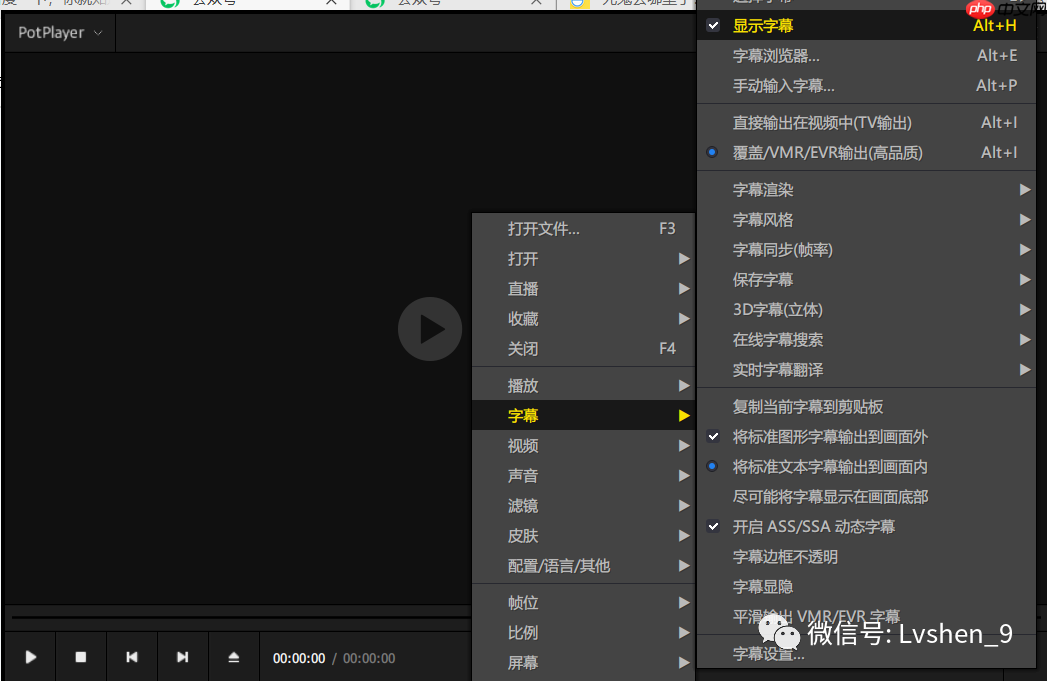Select the 覆盖/VMR/EVR输出(高品质) radio option
Image resolution: width=1047 pixels, height=681 pixels.
click(x=710, y=152)
